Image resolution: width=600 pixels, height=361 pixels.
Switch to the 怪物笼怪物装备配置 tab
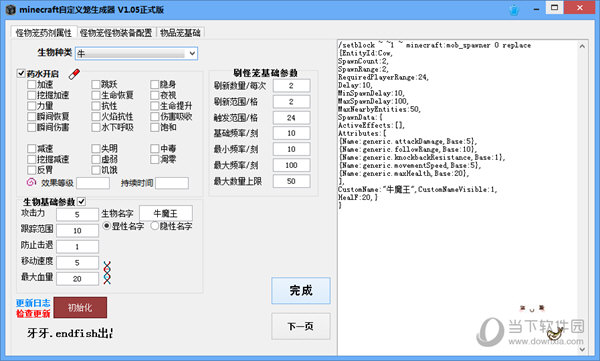(x=116, y=33)
